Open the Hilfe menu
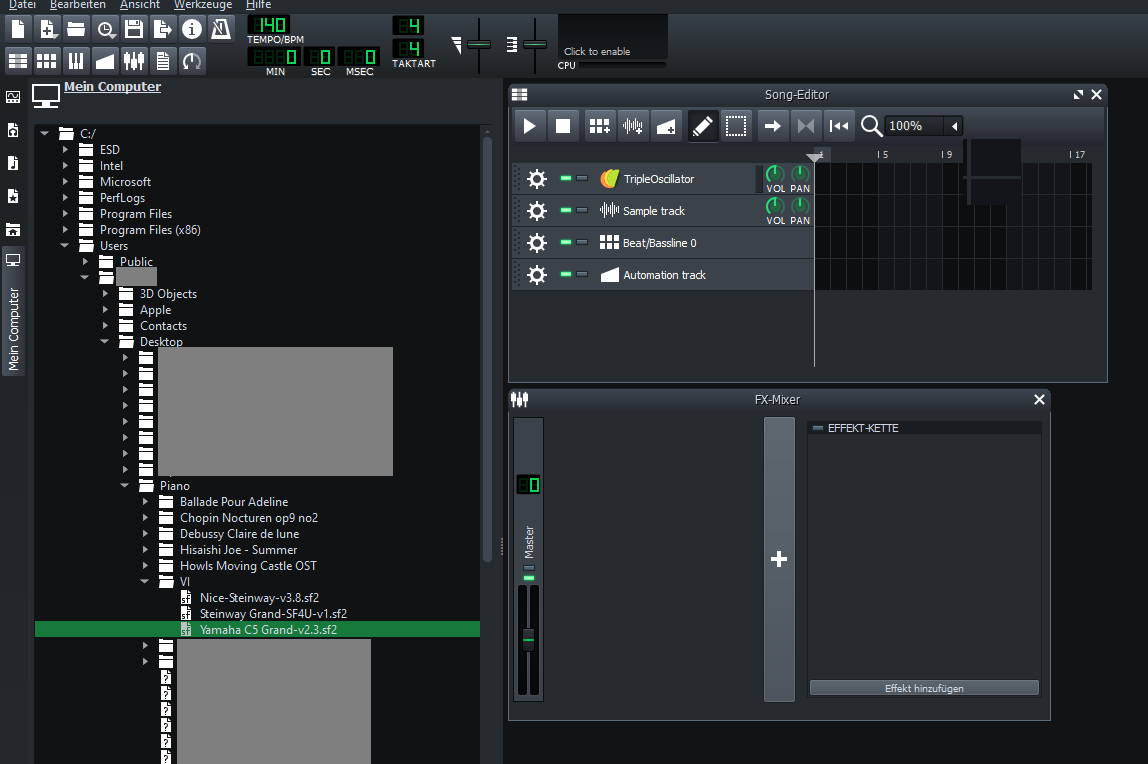 click(x=258, y=4)
